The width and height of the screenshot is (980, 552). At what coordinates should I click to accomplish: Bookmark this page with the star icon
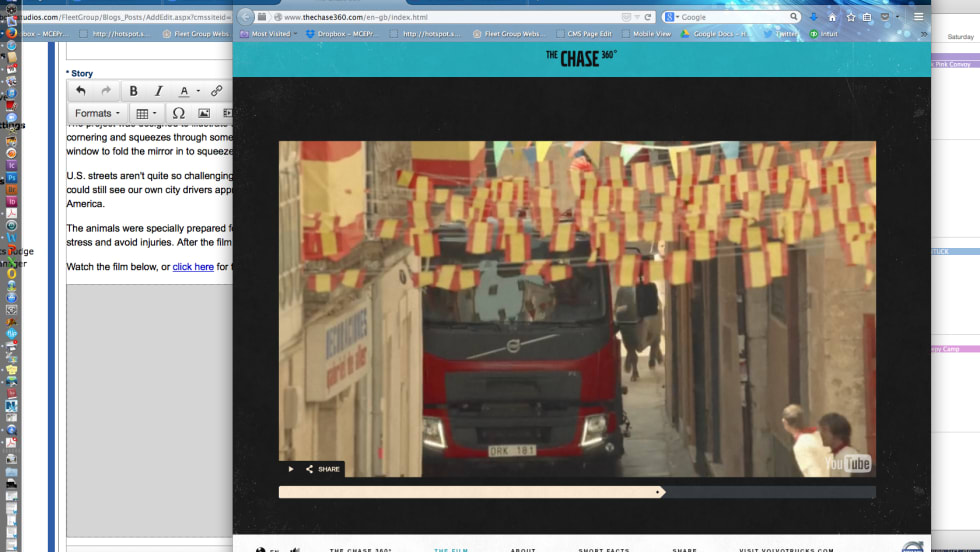click(x=851, y=17)
